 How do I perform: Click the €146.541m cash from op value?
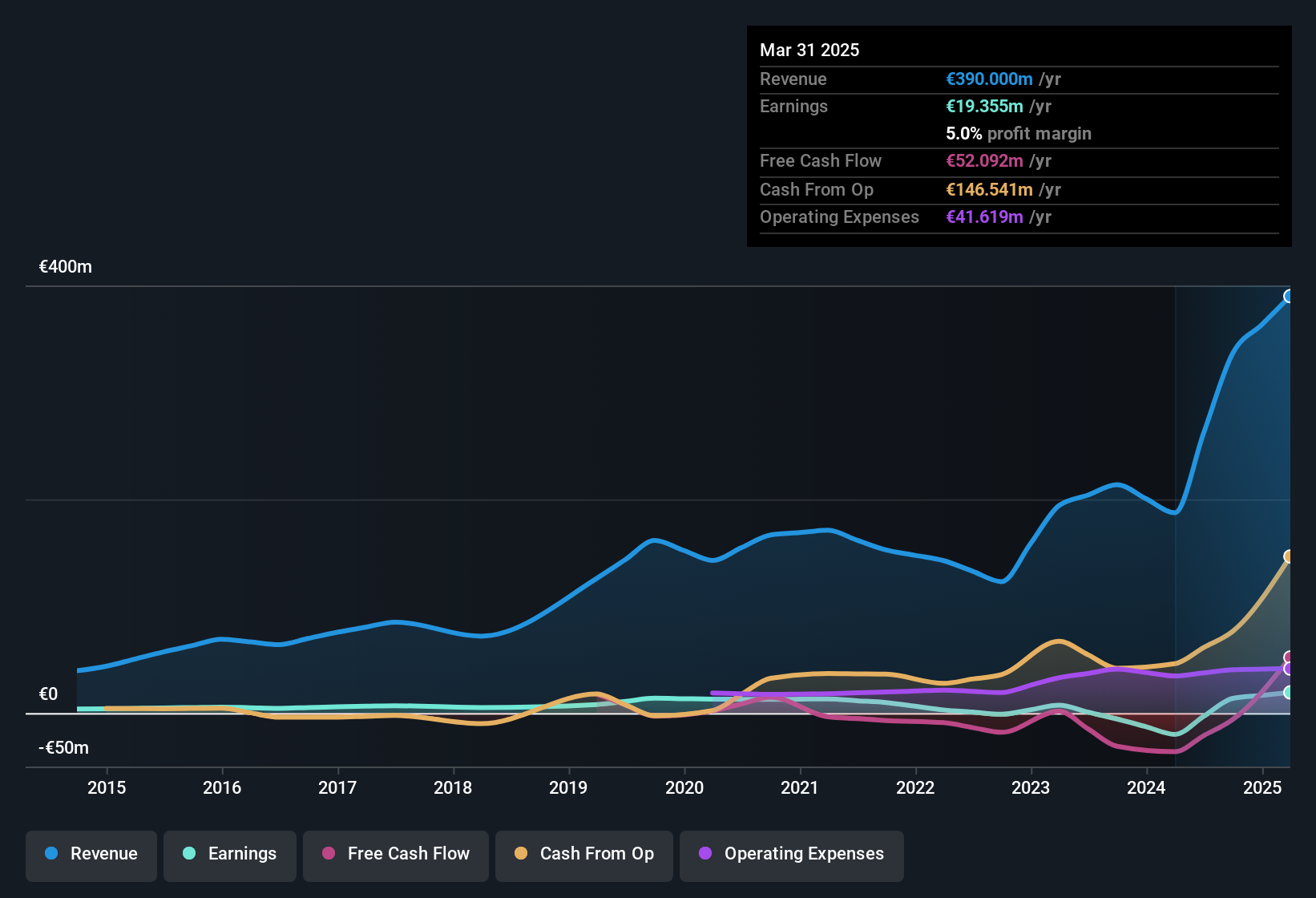coord(989,189)
